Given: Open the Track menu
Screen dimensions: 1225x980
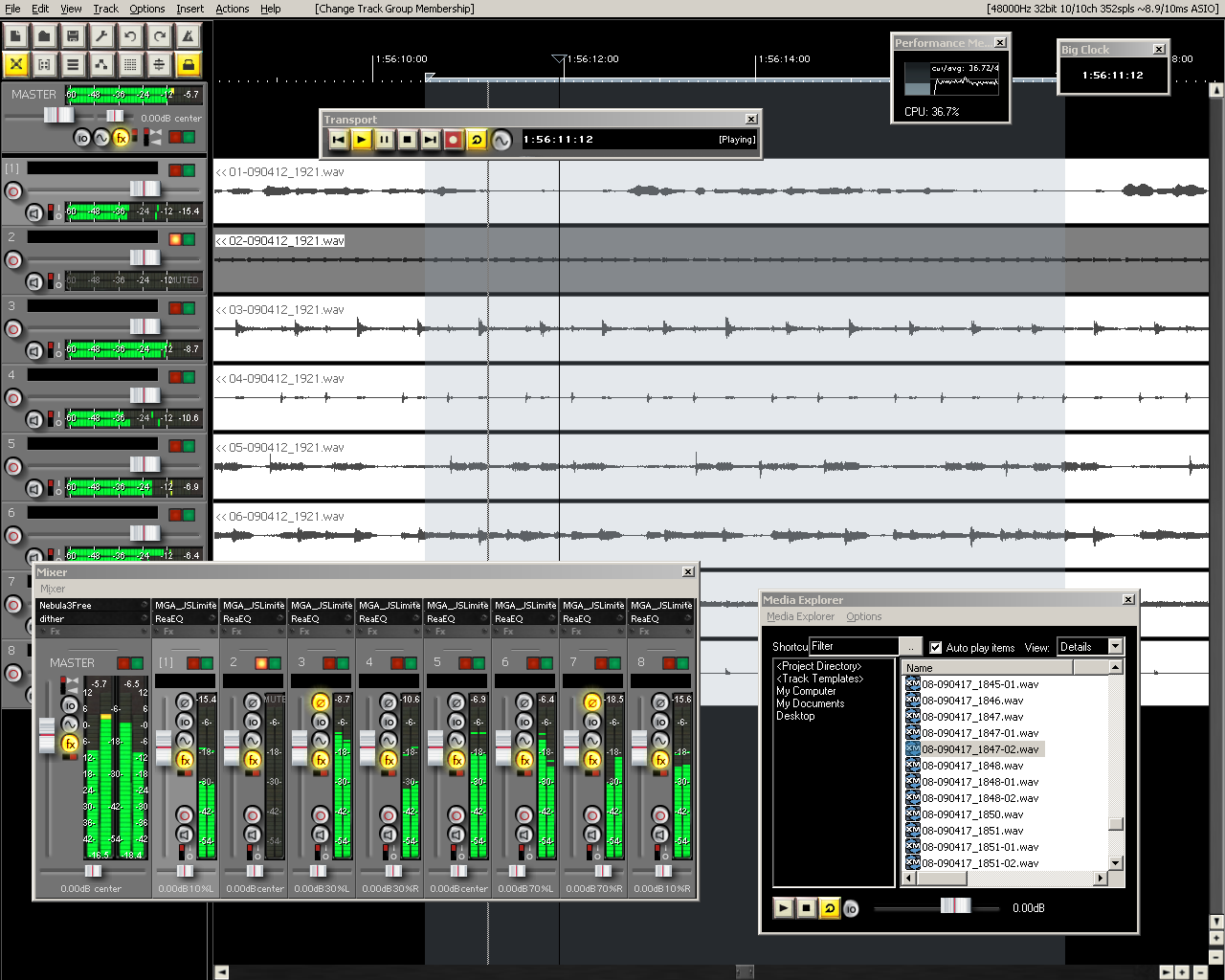Looking at the screenshot, I should [105, 9].
